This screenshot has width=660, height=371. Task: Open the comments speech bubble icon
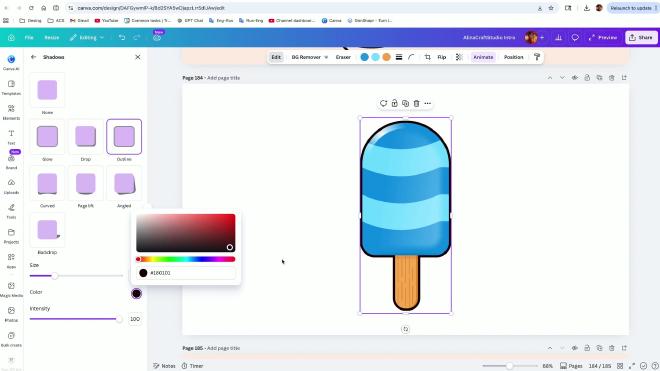pyautogui.click(x=575, y=37)
